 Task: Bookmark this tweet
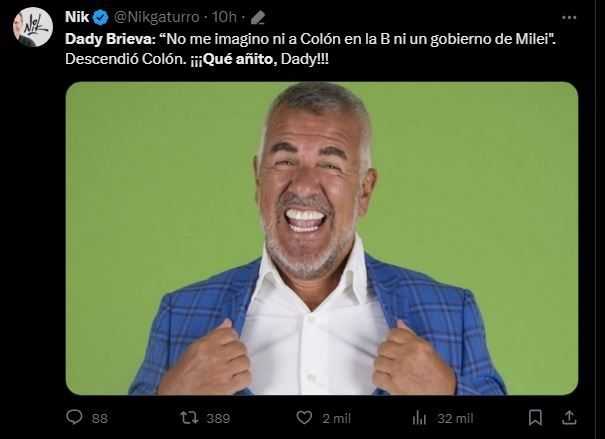click(x=535, y=418)
